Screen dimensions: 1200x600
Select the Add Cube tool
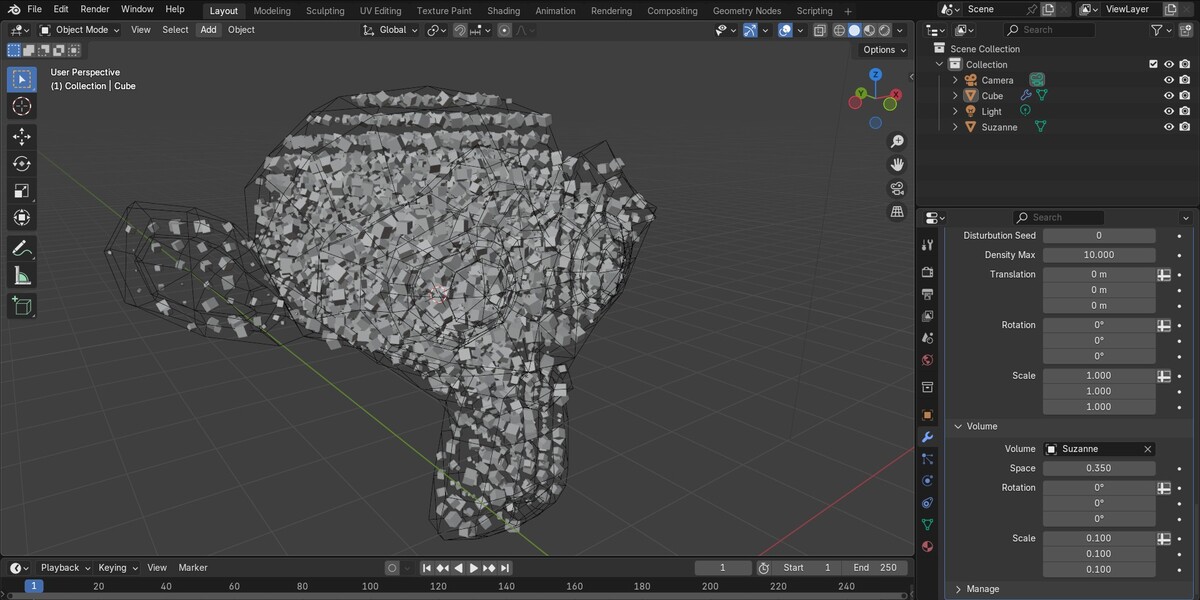click(x=22, y=307)
